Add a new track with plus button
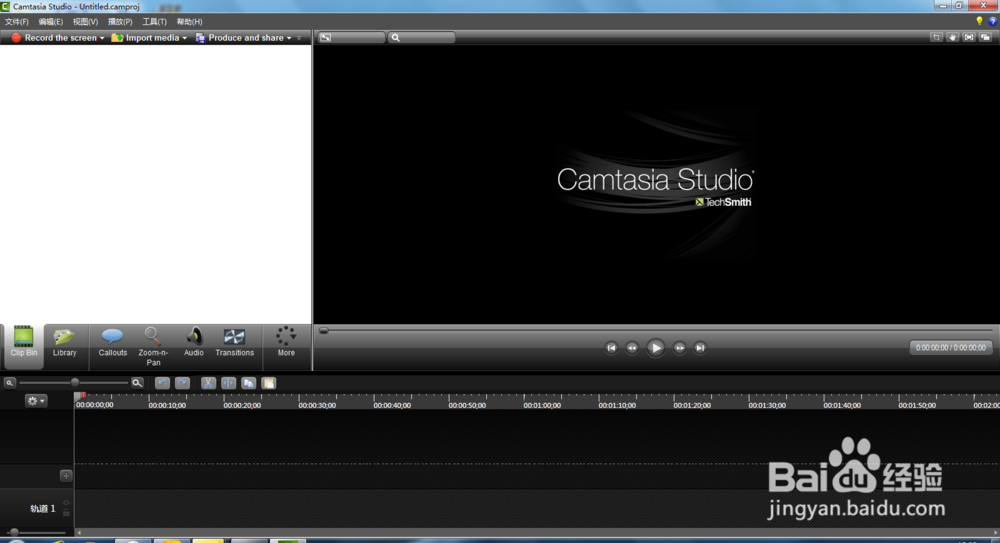The height and width of the screenshot is (543, 1000). (x=66, y=475)
